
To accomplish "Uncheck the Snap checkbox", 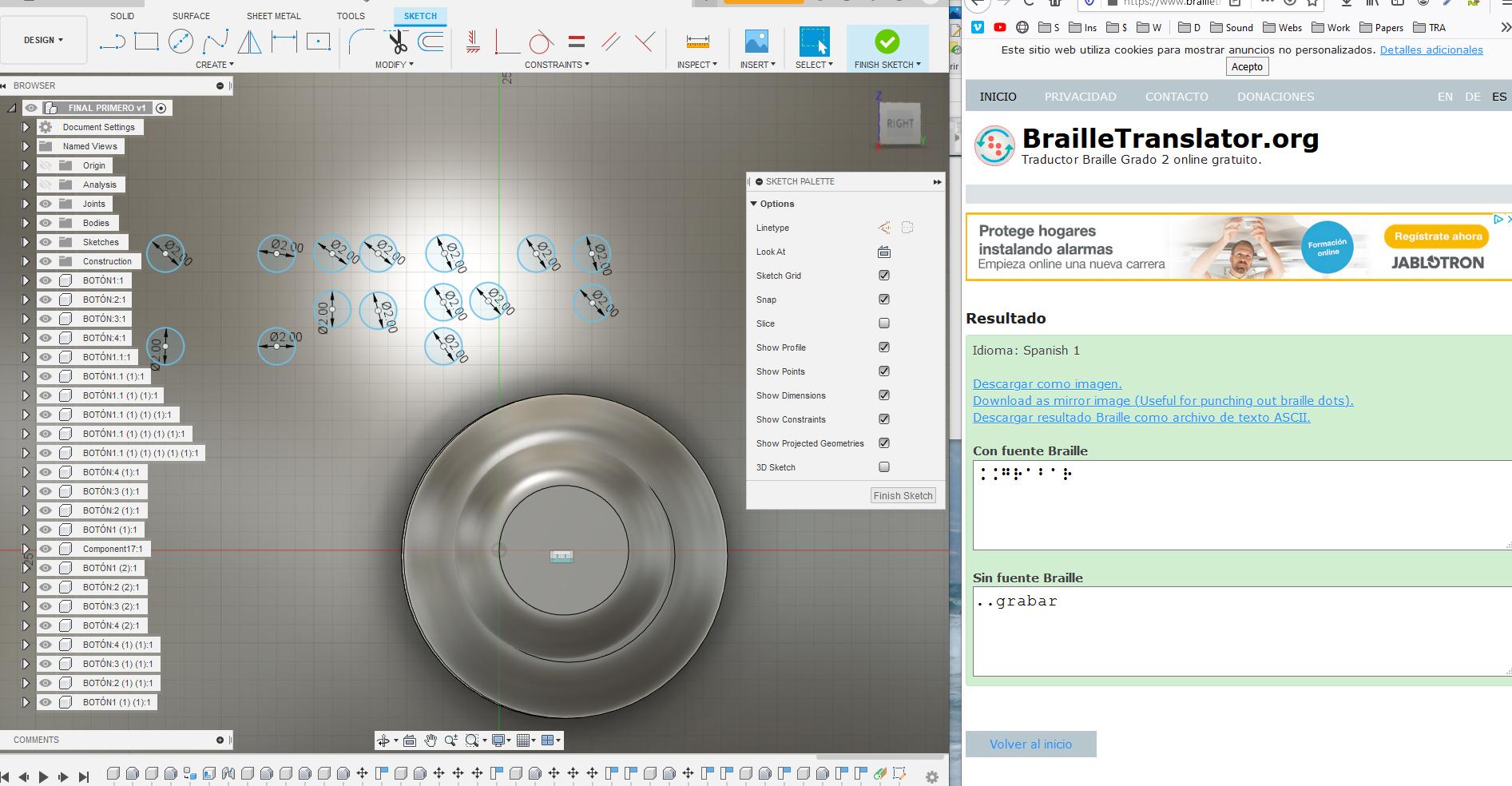I will click(884, 300).
